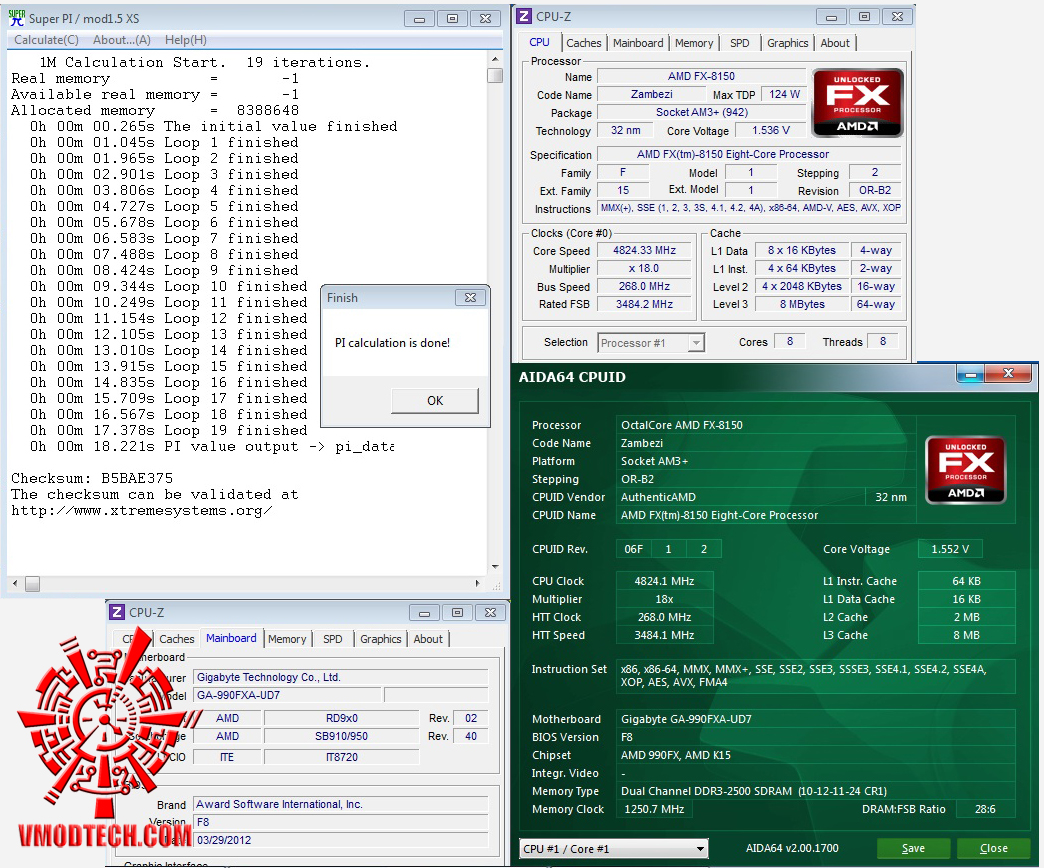Click scroll down arrow in Super PI
The image size is (1044, 868).
[x=495, y=566]
